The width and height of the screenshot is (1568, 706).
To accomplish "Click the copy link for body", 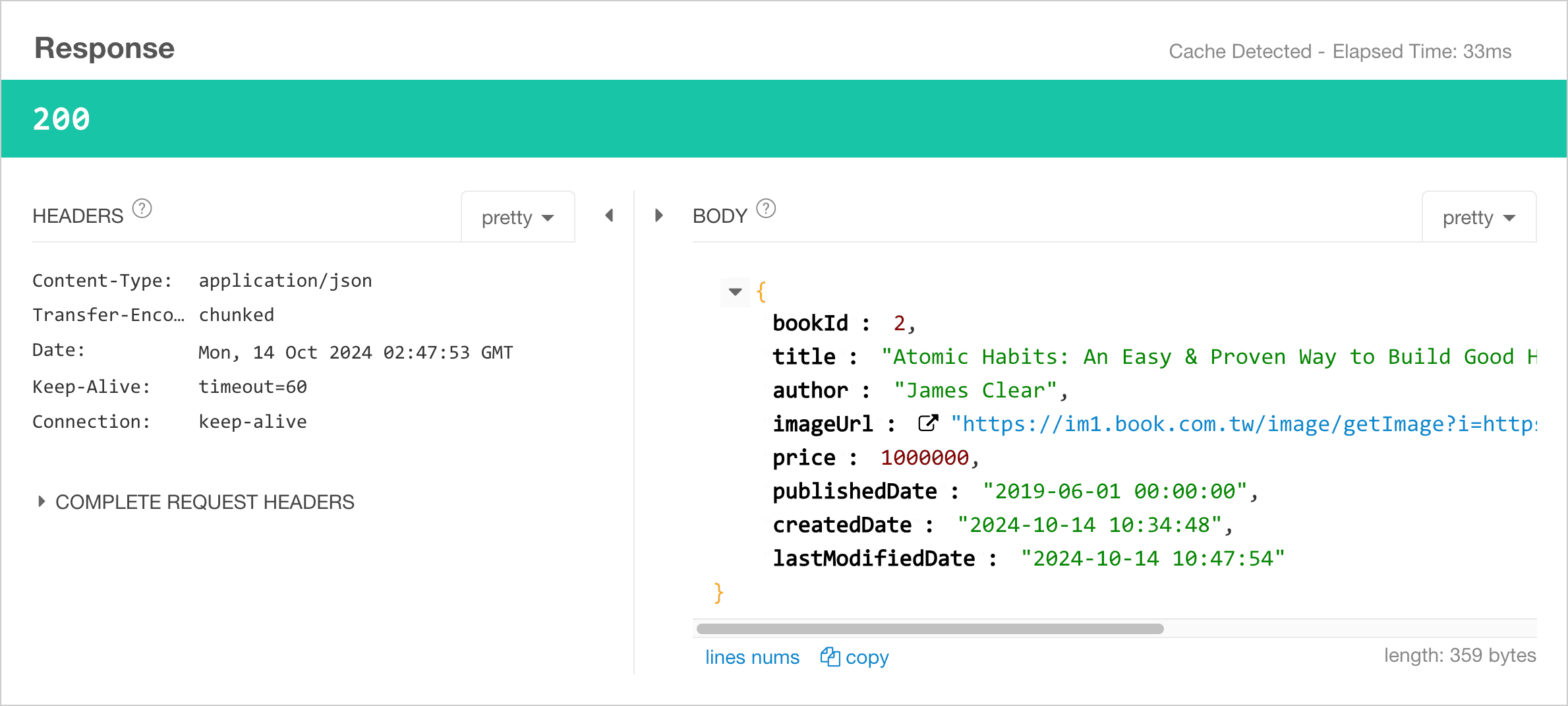I will pyautogui.click(x=867, y=657).
